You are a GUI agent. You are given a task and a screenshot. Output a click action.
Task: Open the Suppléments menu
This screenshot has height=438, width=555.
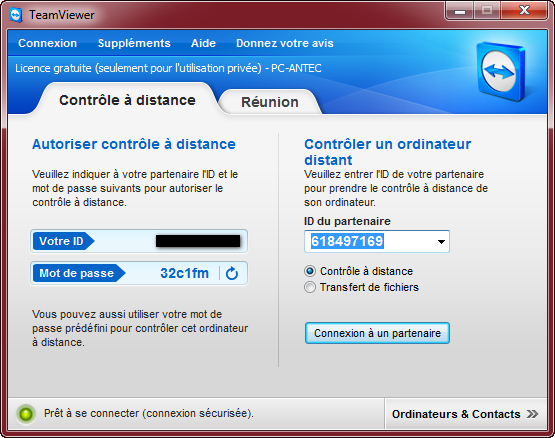click(x=134, y=43)
